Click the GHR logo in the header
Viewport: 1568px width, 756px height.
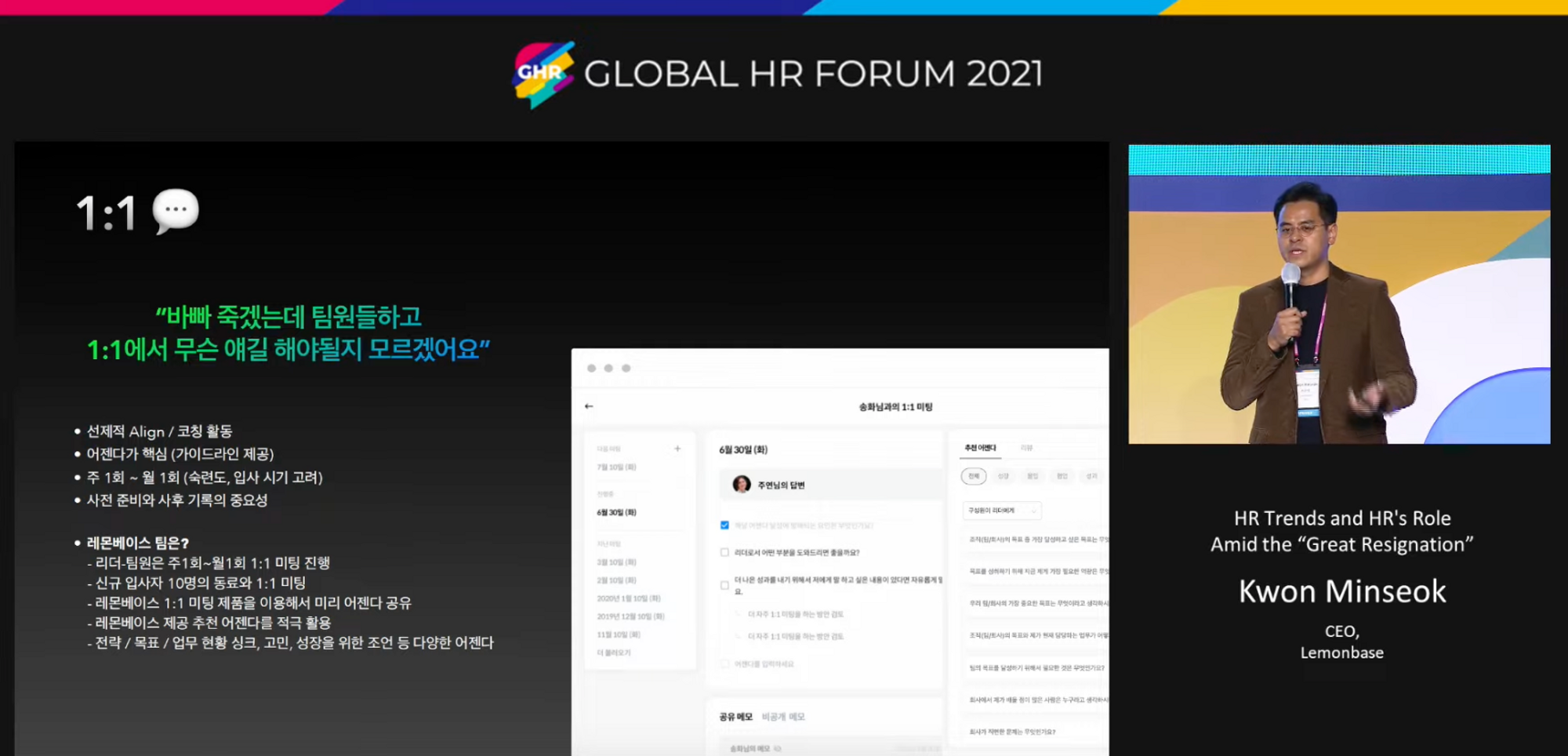(x=544, y=74)
